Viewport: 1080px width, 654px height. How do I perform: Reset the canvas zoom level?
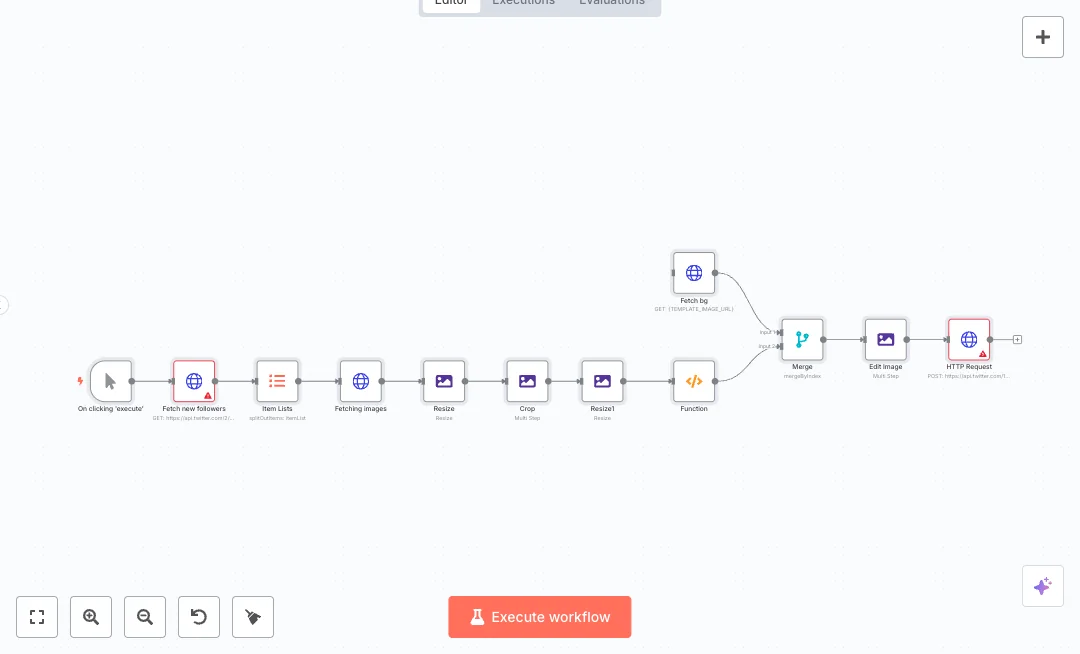pos(199,617)
